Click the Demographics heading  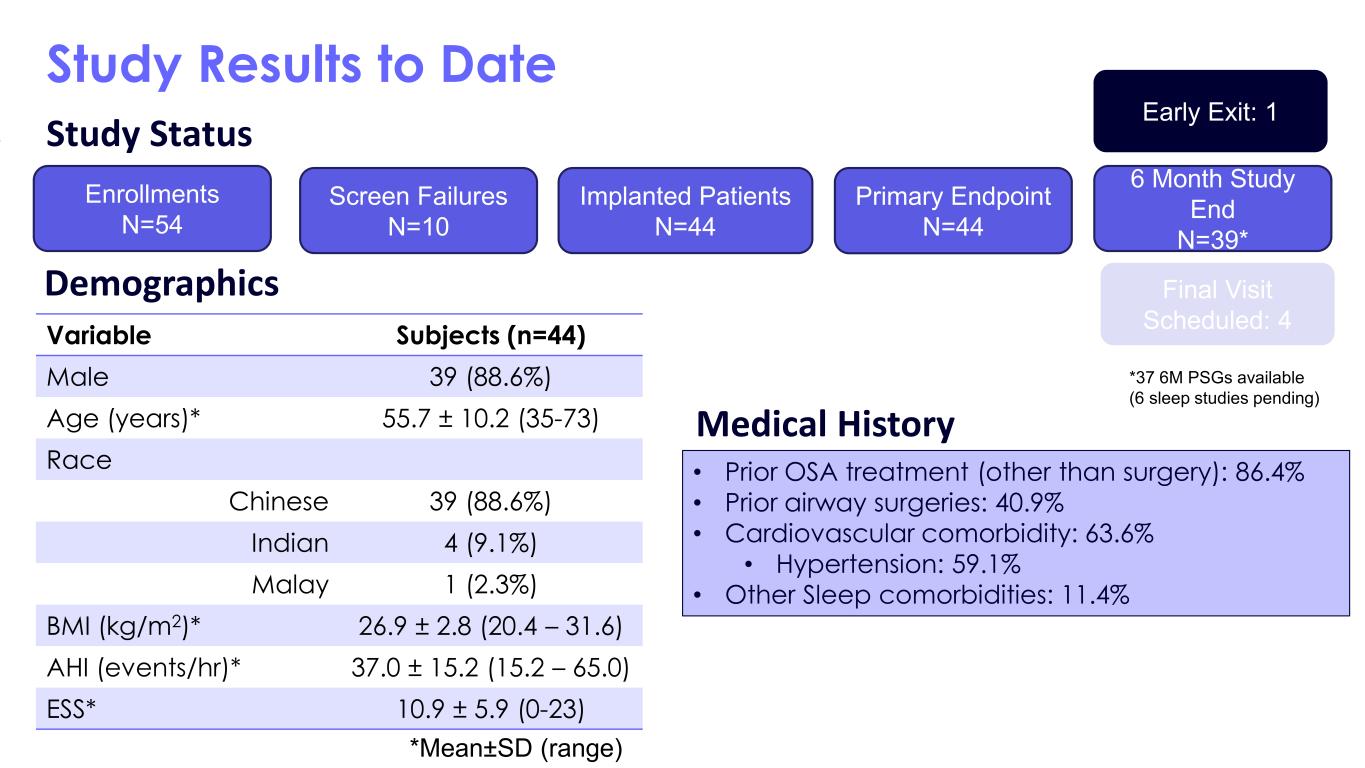[x=162, y=285]
